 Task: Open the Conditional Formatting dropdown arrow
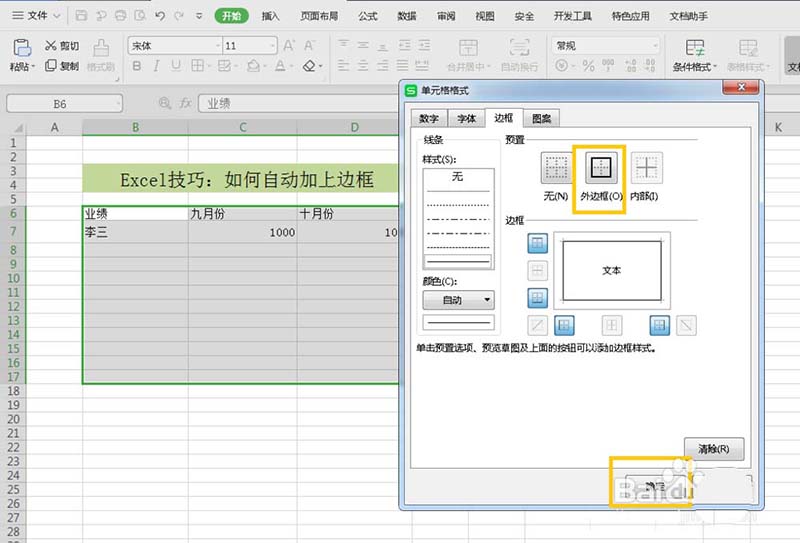[x=715, y=67]
